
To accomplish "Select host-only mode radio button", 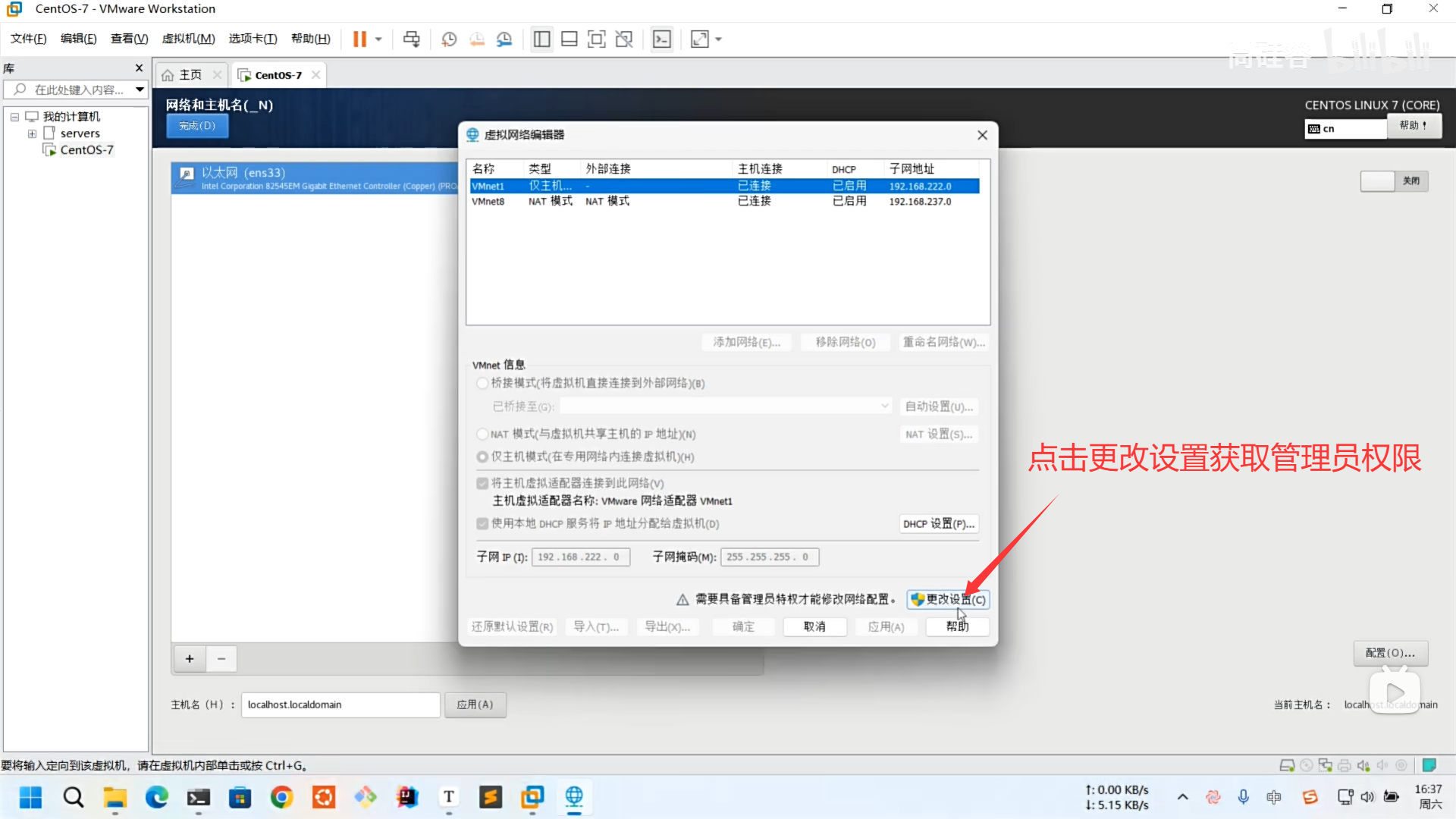I will 482,457.
